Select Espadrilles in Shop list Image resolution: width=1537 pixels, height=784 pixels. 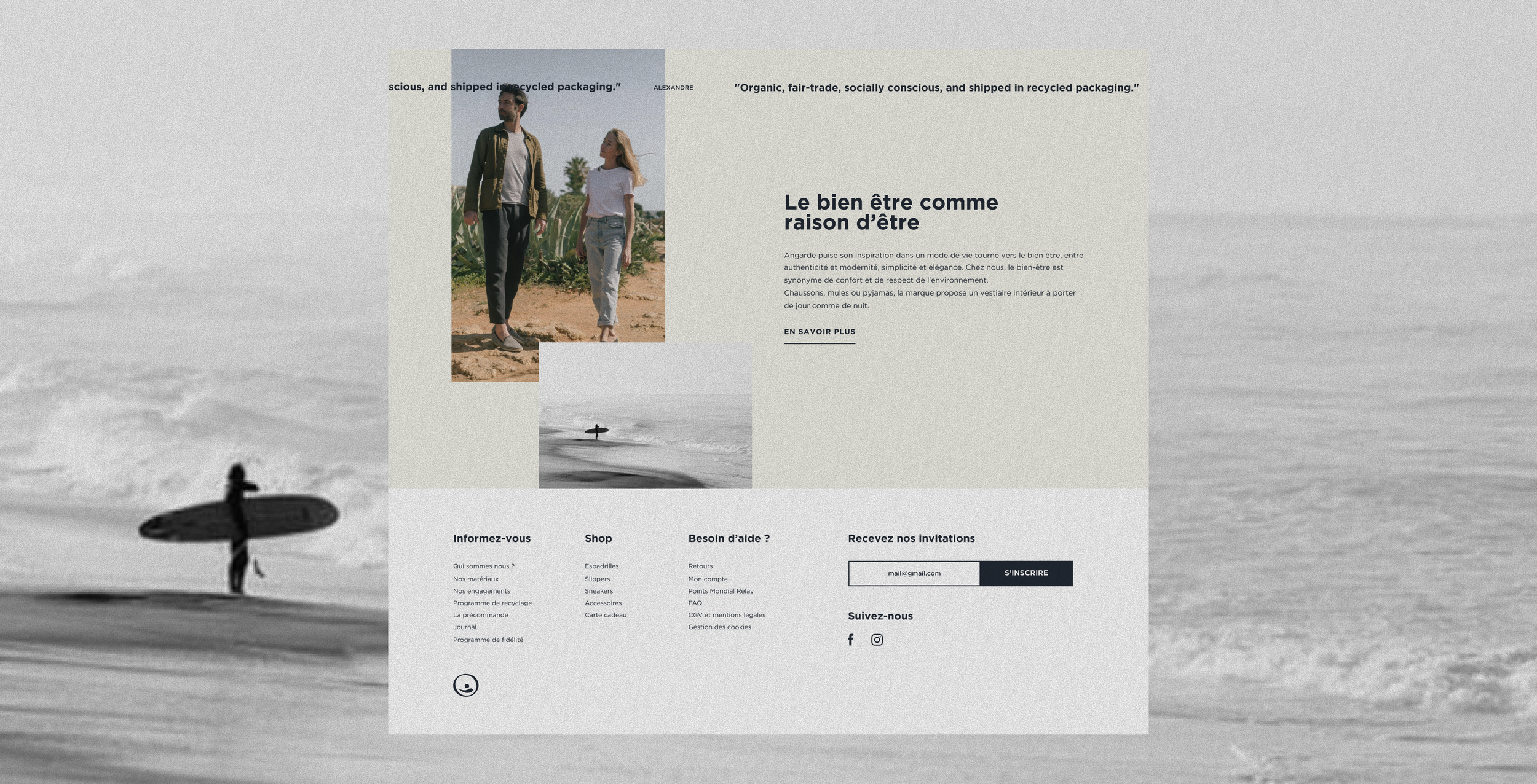pos(601,566)
